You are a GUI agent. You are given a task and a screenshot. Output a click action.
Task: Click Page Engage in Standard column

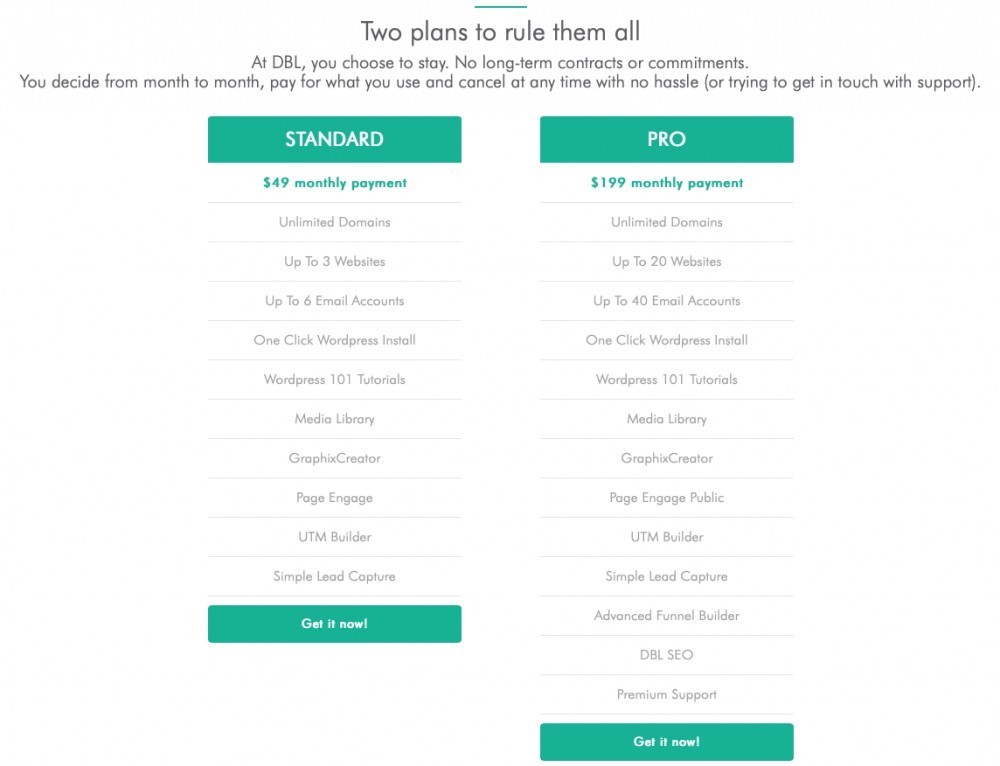[334, 497]
